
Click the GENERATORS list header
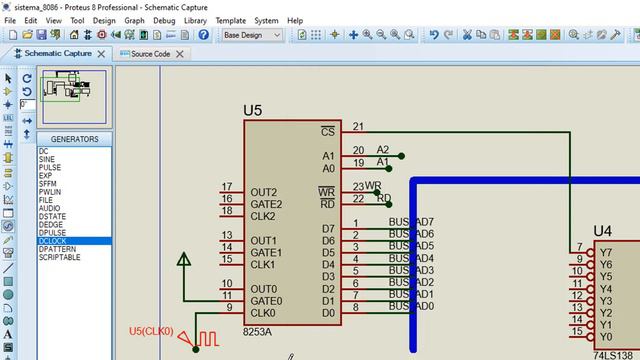tap(74, 139)
